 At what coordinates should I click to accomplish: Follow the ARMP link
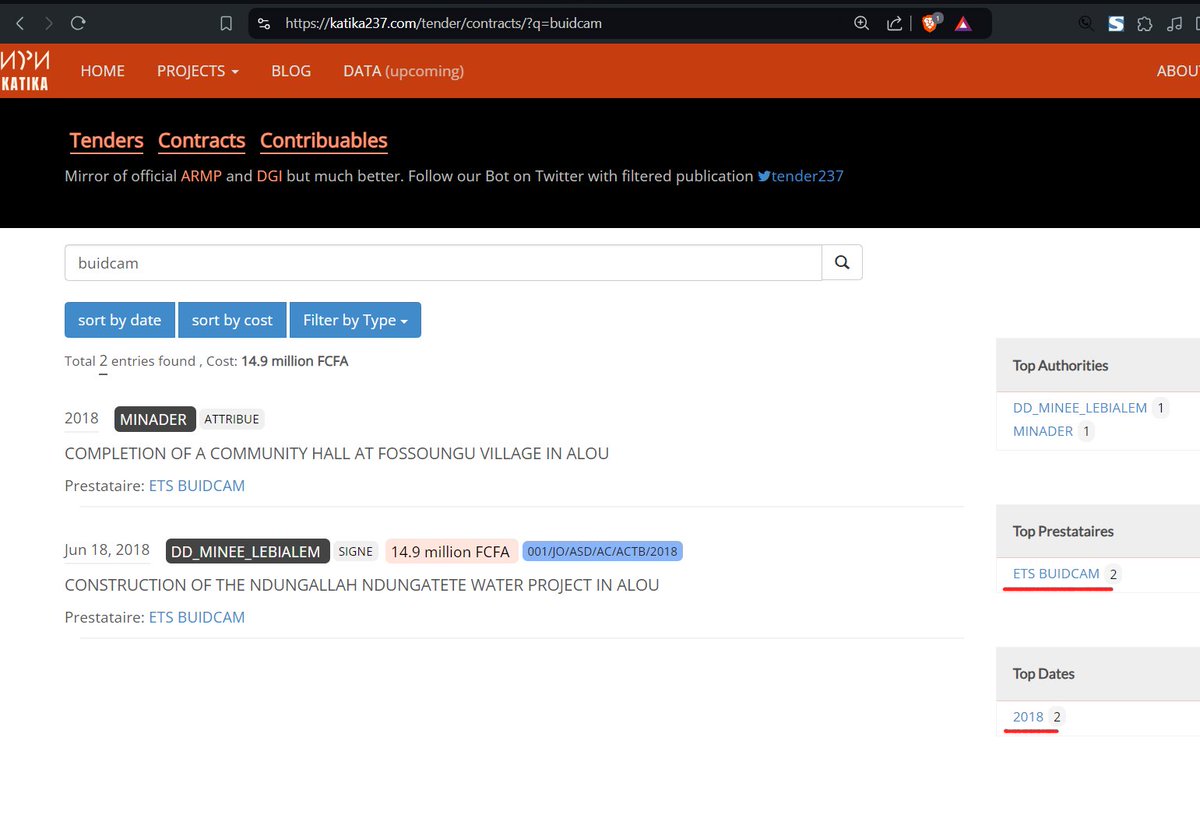pos(201,176)
